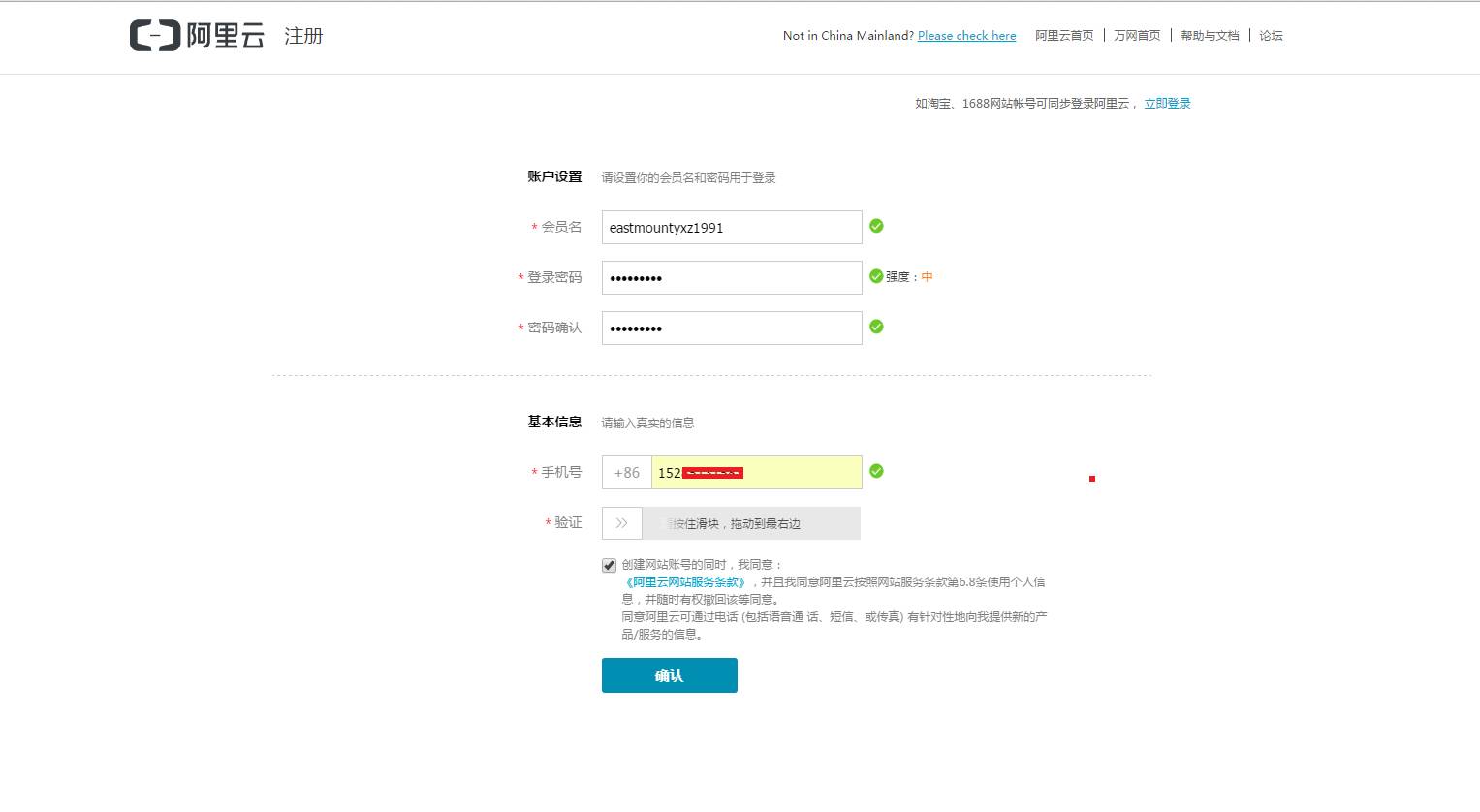Click the 如淘宝、1688网站帐号 notice text
This screenshot has width=1480, height=812.
[1025, 104]
